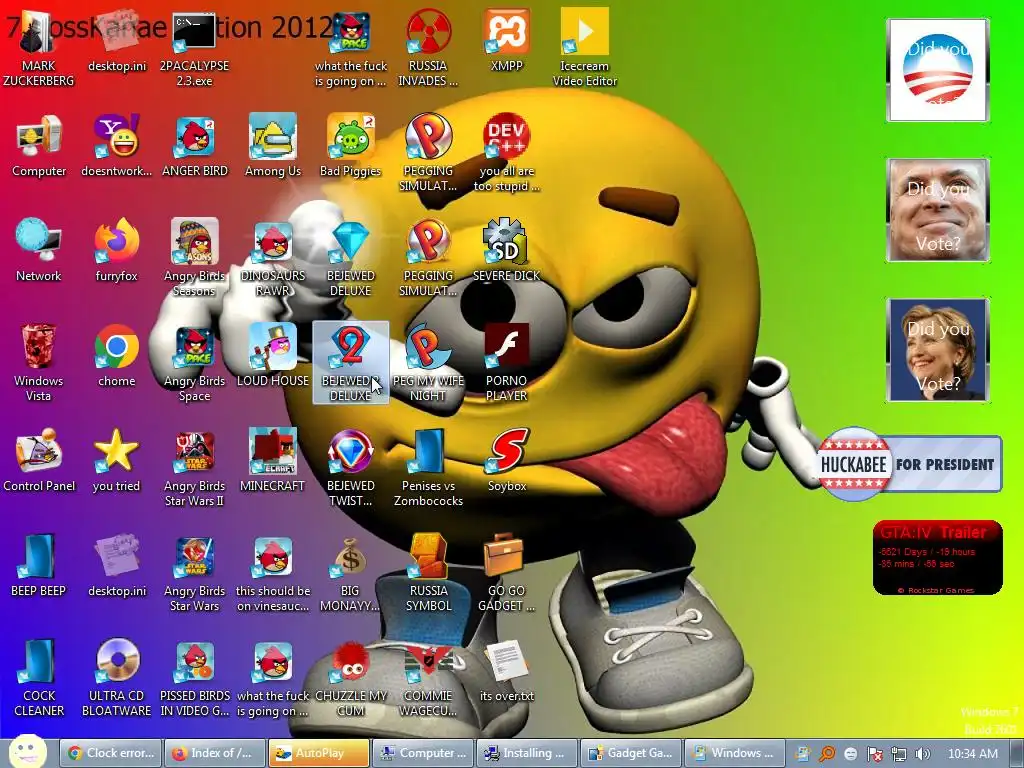Click the Hillary Clinton 'Did you Vote?' gadget

pos(938,350)
